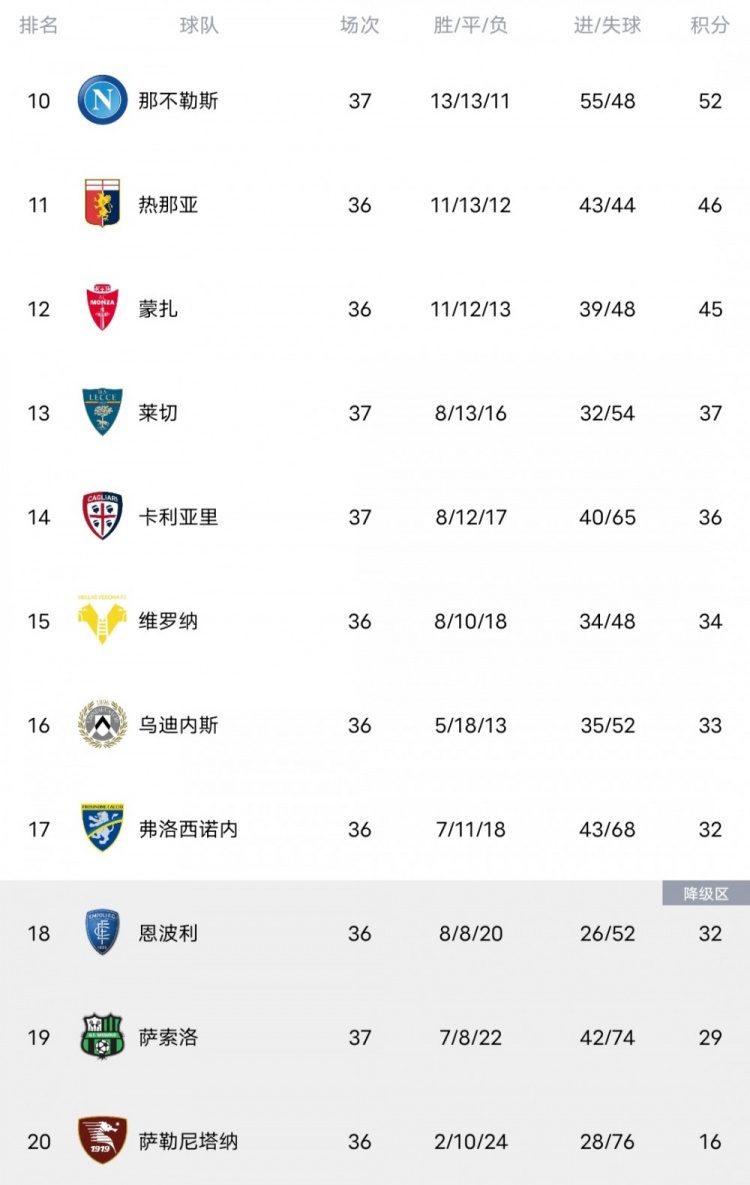The image size is (750, 1185).
Task: Open the Udinese club badge
Action: pyautogui.click(x=102, y=724)
